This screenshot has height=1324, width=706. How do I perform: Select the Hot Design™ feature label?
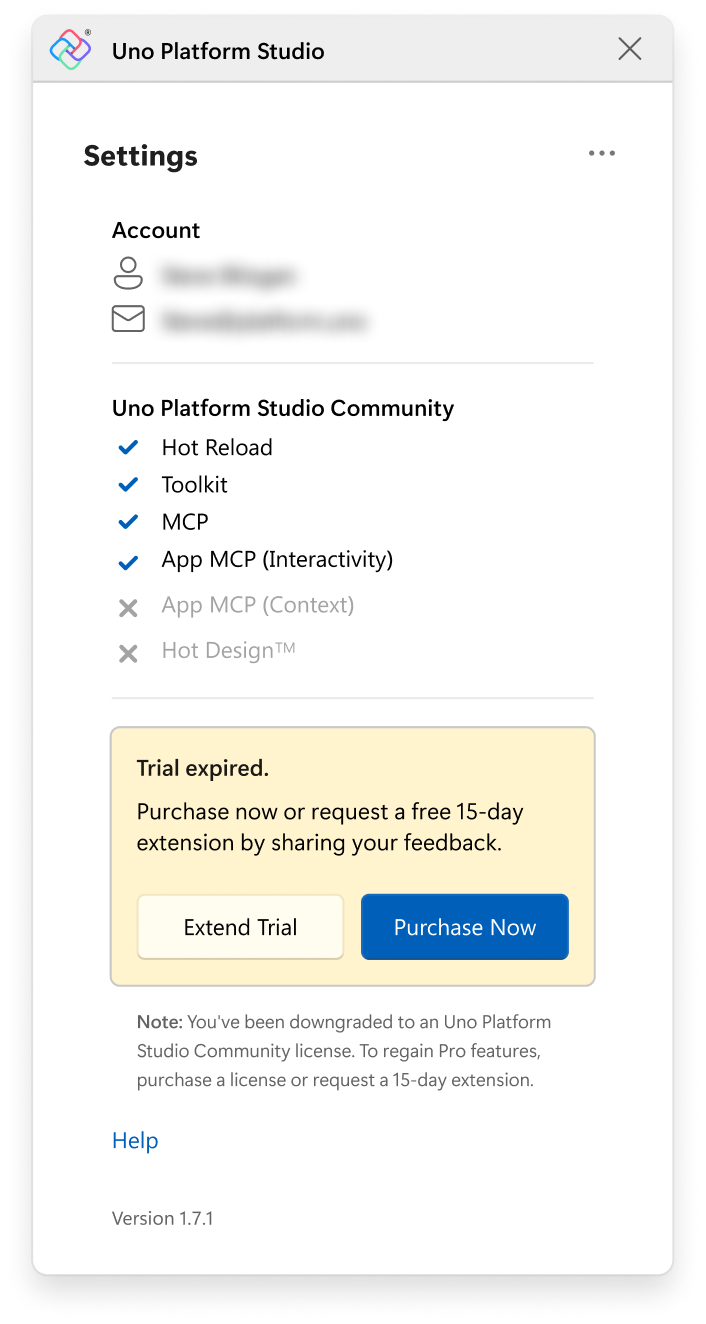pos(229,651)
